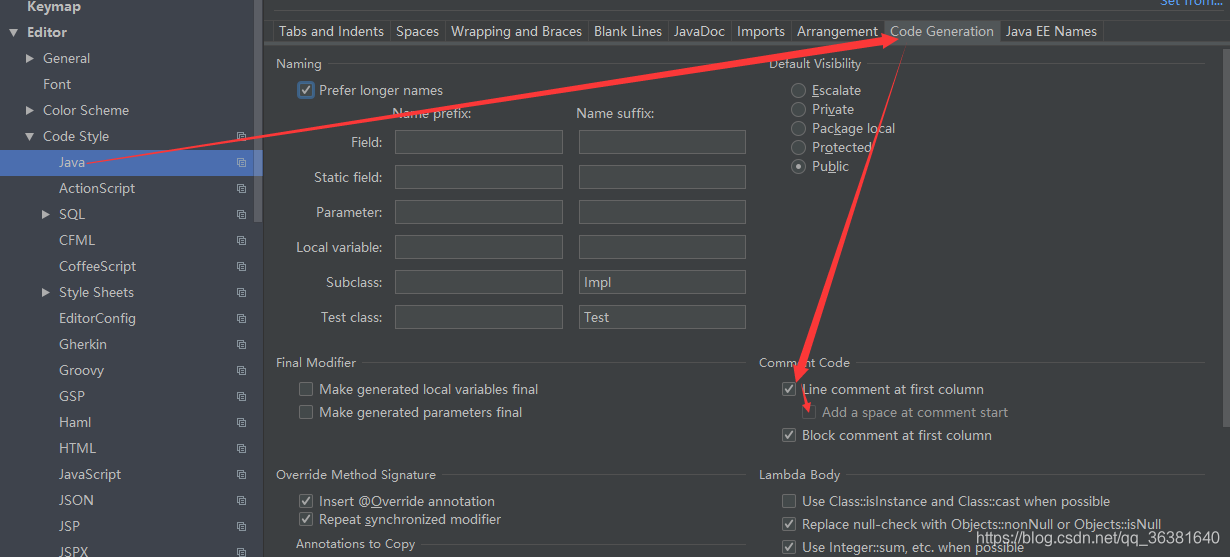Click the scheme icon next to EditorConfig

(x=241, y=318)
